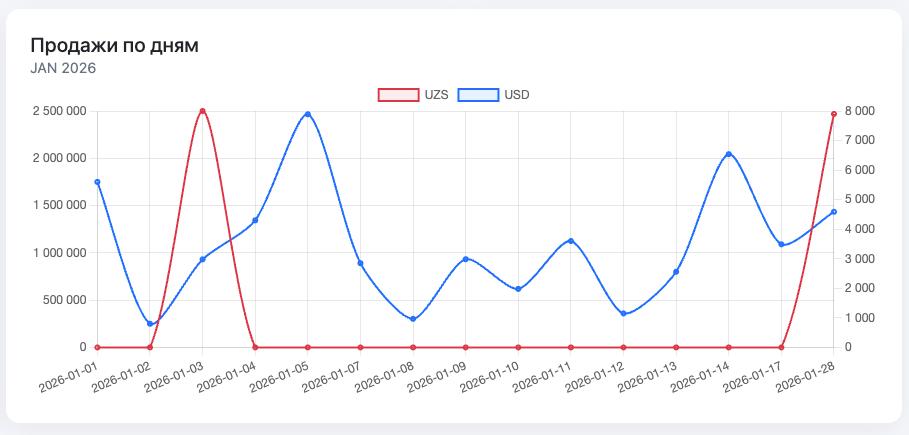Click the blue USD legend color box

pos(478,95)
